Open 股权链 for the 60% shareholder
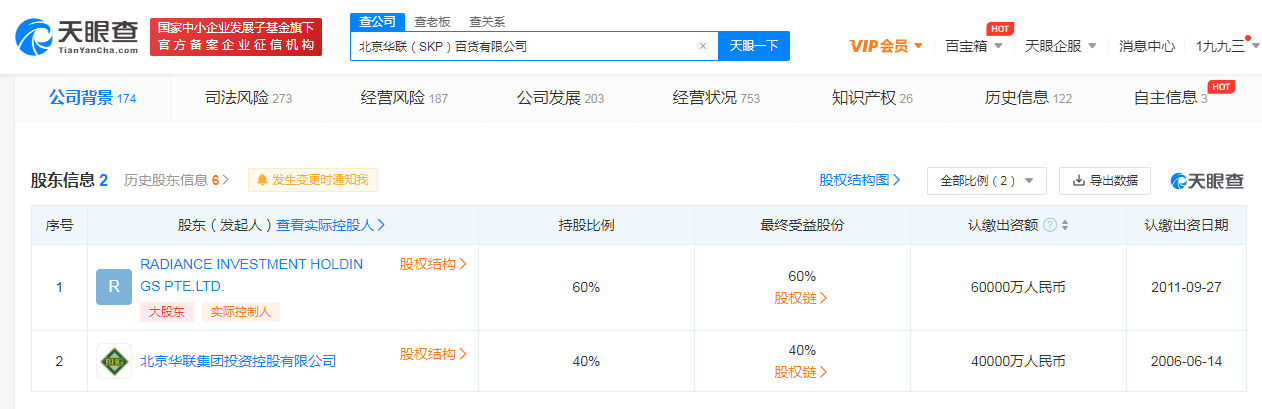Viewport: 1262px width, 409px height. click(801, 298)
